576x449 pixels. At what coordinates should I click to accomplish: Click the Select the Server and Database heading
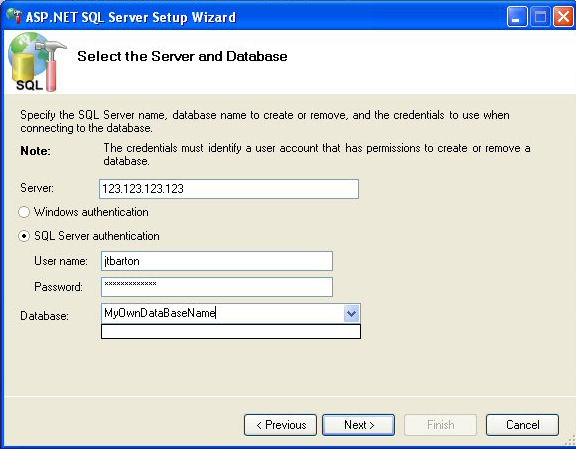click(182, 56)
